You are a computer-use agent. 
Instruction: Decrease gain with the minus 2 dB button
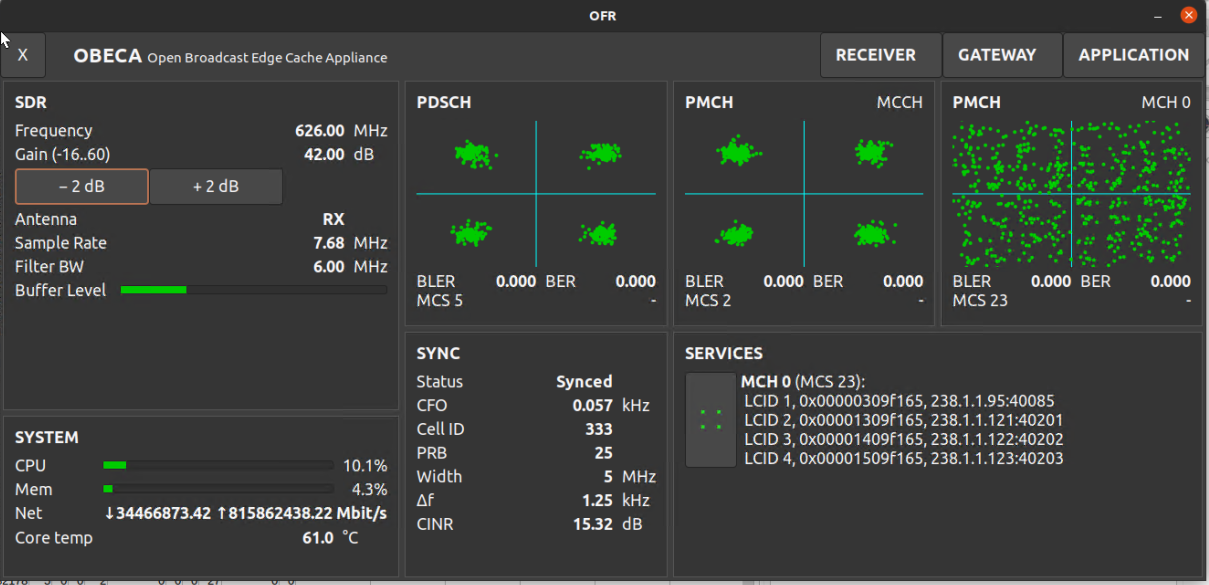[81, 186]
